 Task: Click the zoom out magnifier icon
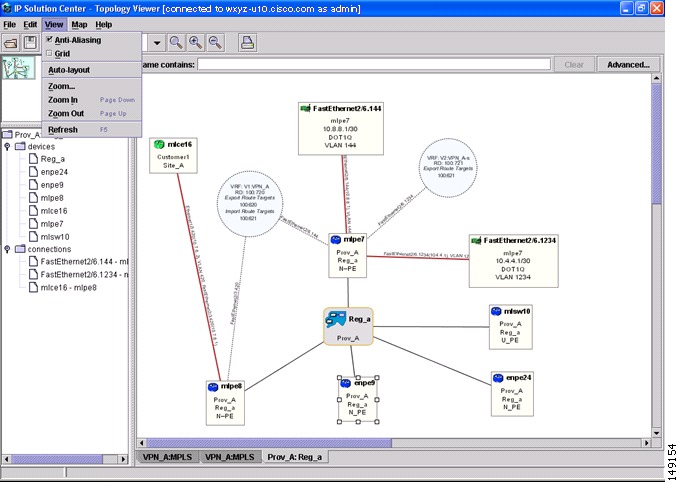(x=215, y=42)
